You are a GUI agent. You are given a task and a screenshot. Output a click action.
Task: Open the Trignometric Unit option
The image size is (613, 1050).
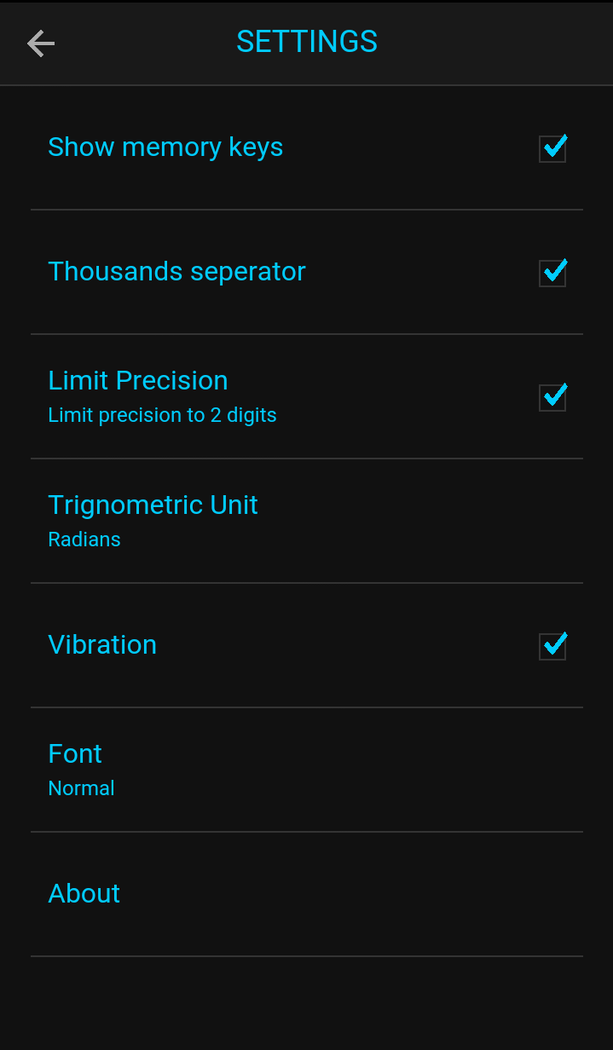tap(153, 505)
